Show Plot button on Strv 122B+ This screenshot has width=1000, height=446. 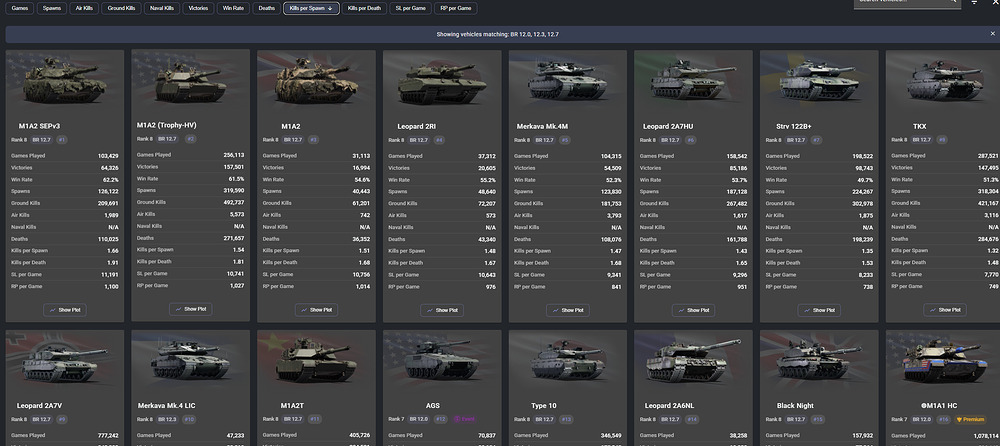pos(819,310)
